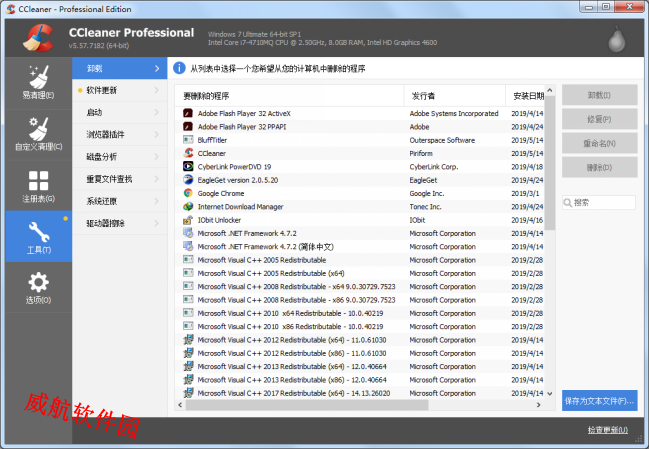Open the 卸载 Uninstall tool tab
This screenshot has height=449, width=649.
[120, 68]
